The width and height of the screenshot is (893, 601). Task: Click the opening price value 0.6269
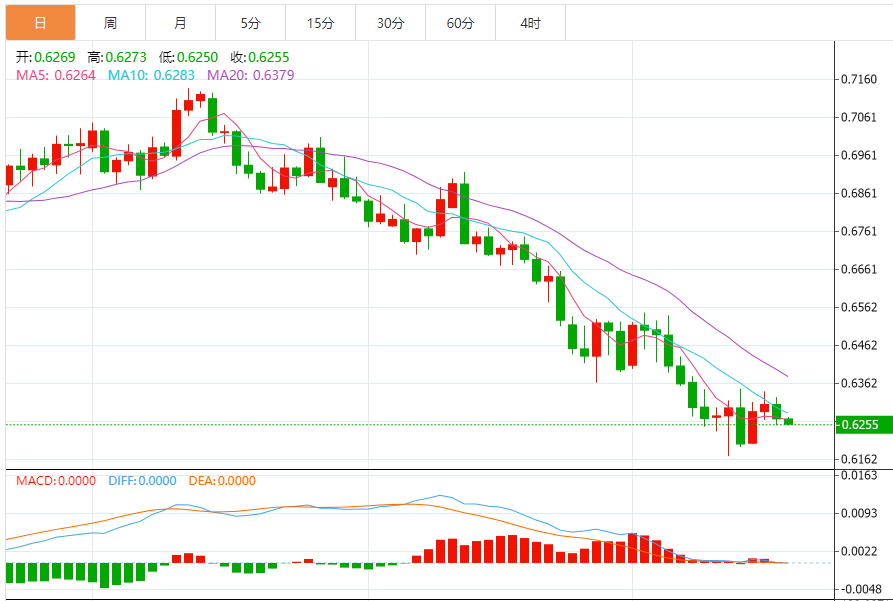[x=55, y=57]
